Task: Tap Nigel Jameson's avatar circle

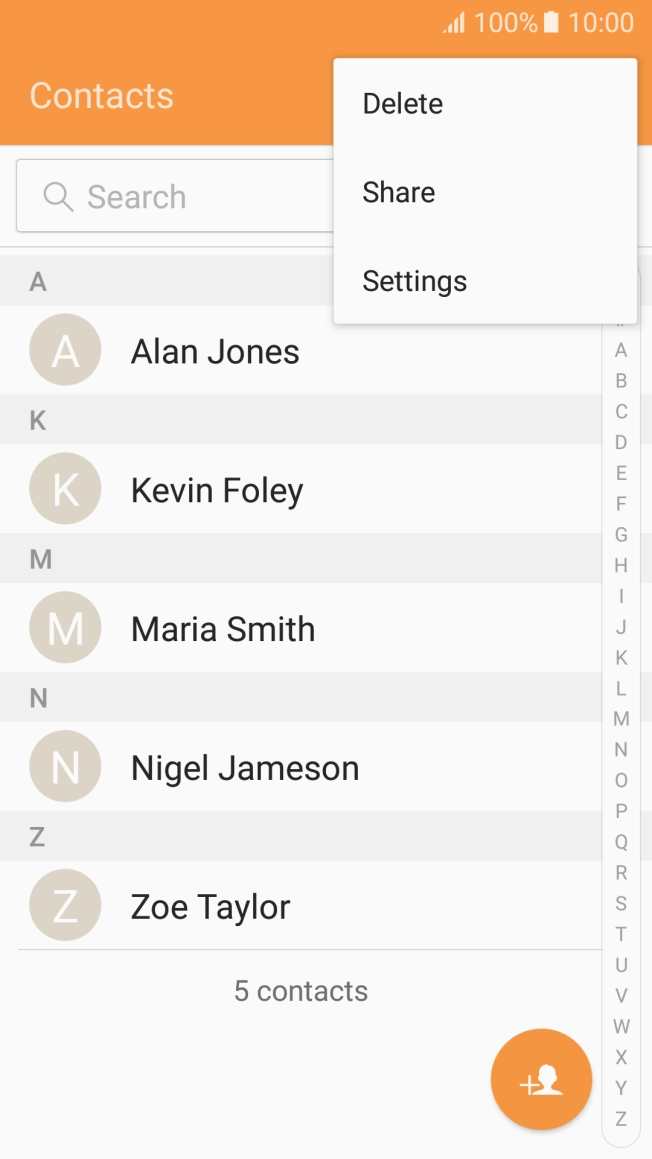Action: [65, 767]
